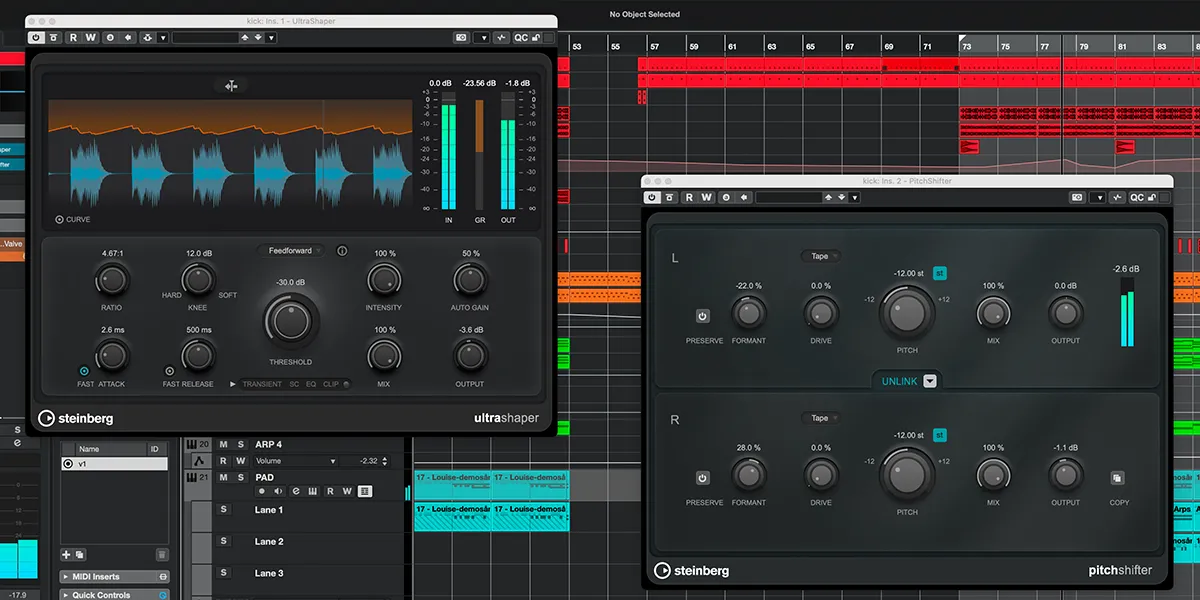The width and height of the screenshot is (1200, 600).
Task: Open channel settings with the 'e' icon on PAD
Action: pos(296,491)
